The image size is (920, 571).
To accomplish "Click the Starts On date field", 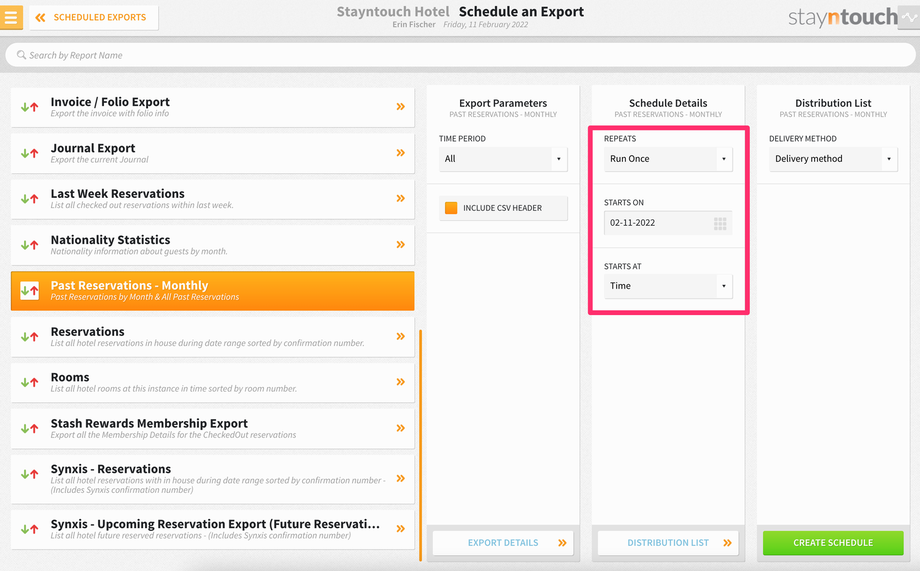I will [668, 223].
